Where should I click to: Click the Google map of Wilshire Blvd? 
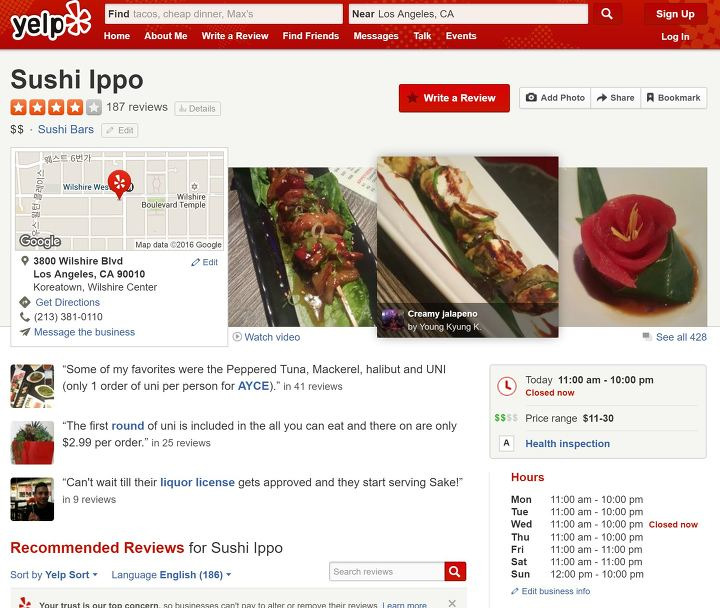point(119,200)
